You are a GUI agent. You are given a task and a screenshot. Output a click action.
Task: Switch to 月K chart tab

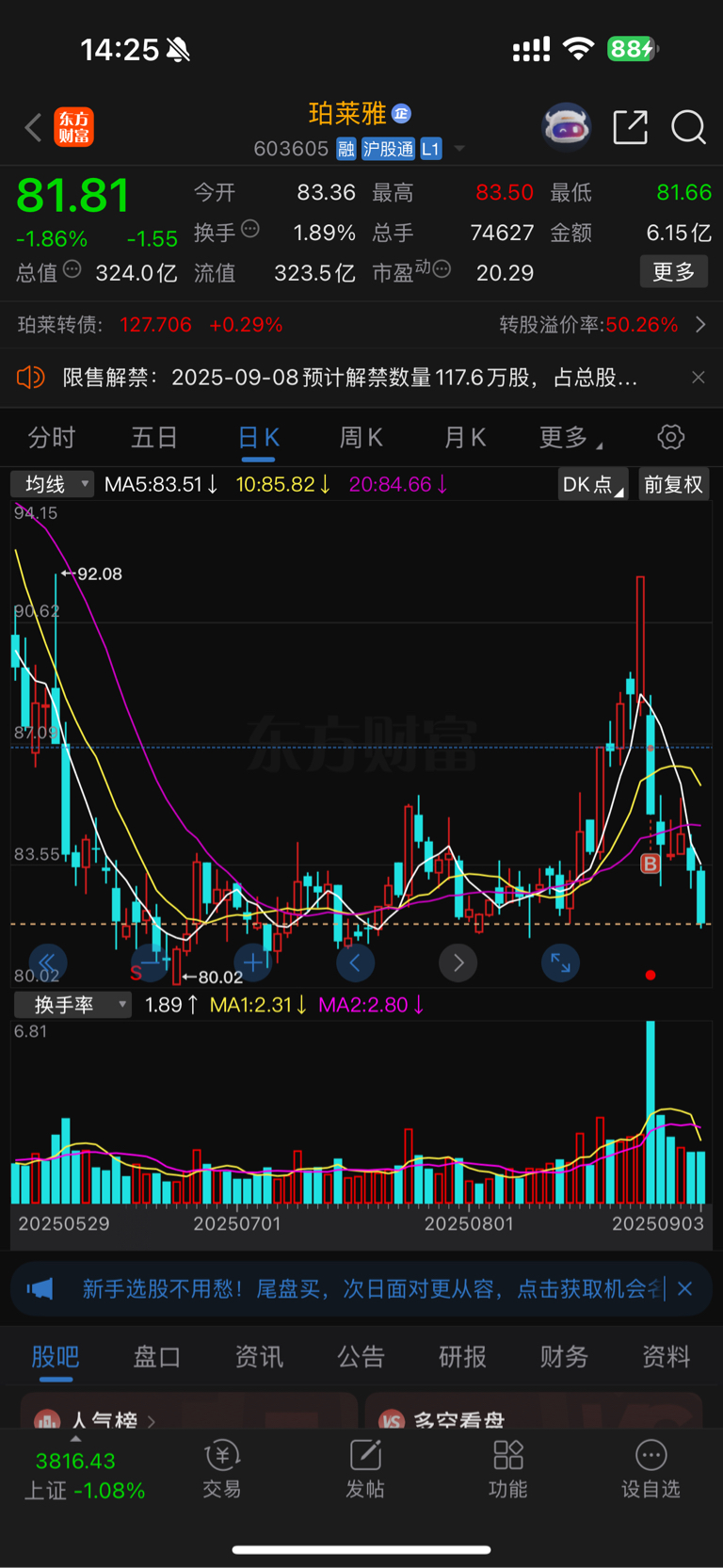click(x=465, y=438)
